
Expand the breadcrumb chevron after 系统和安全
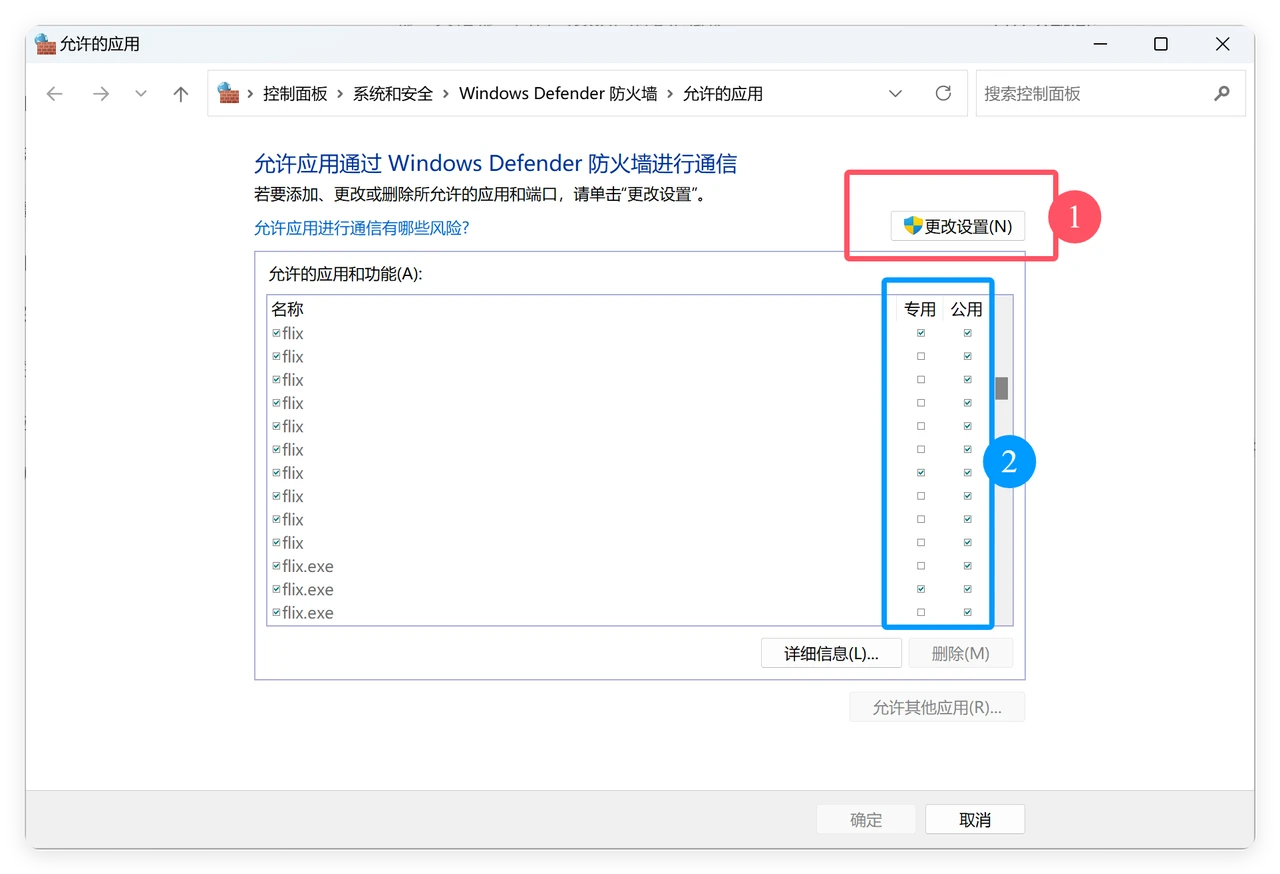click(446, 93)
